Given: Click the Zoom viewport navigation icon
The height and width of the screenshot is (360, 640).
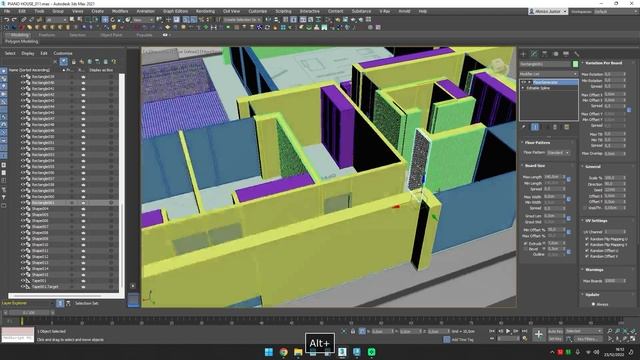Looking at the screenshot, I should pyautogui.click(x=610, y=331).
